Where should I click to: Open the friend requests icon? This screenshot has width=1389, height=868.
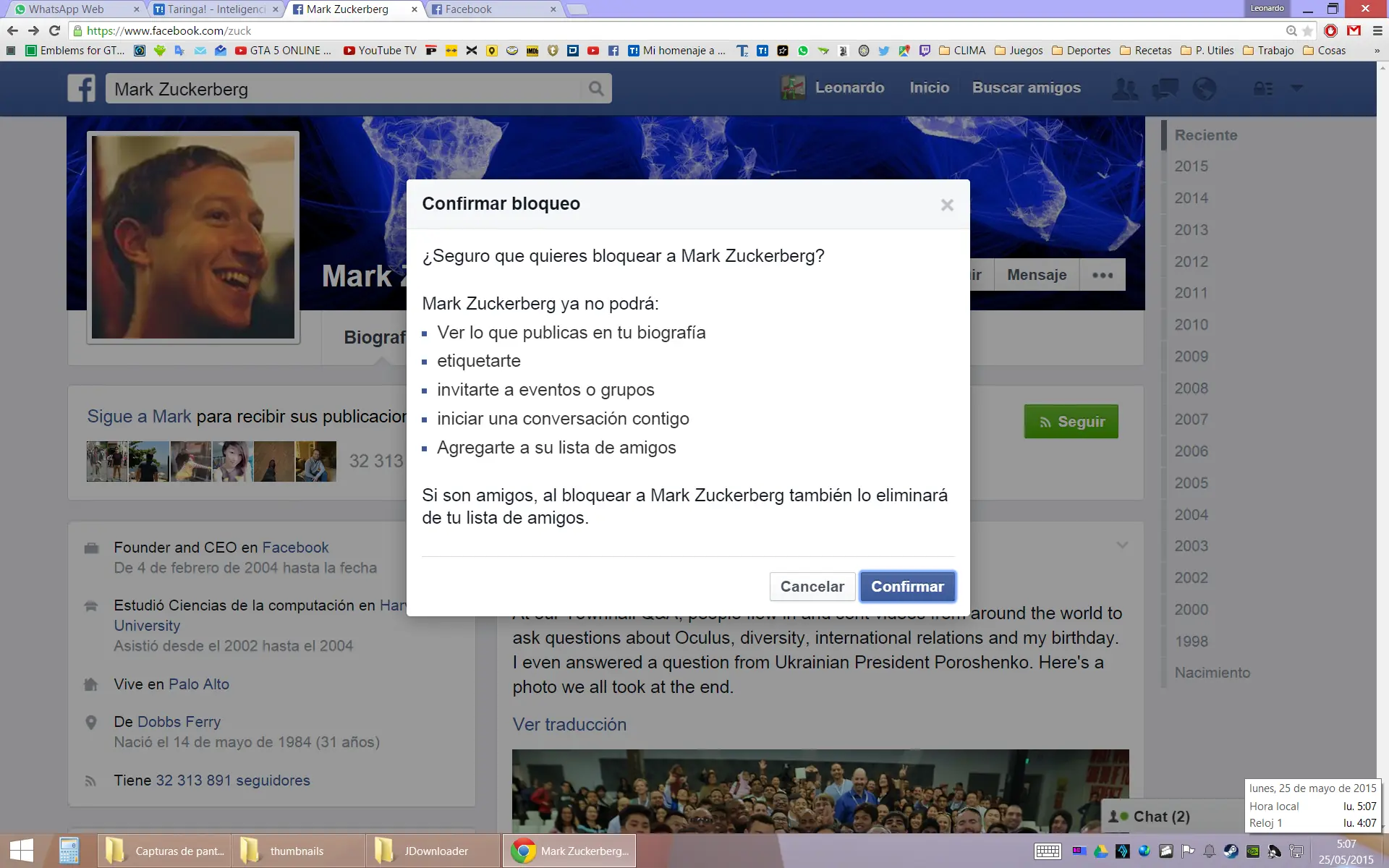[x=1124, y=89]
